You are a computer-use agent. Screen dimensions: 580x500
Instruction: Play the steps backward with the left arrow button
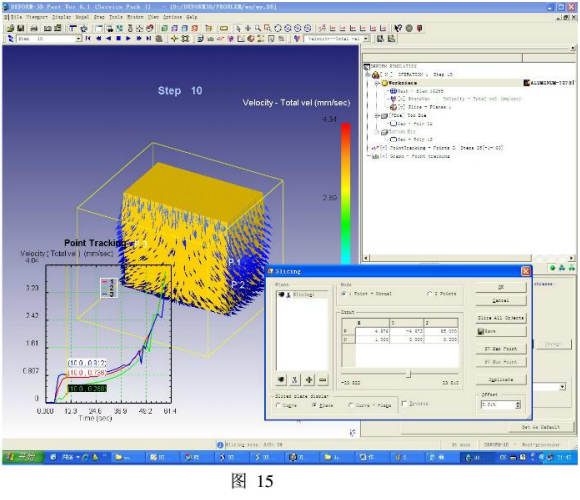108,38
